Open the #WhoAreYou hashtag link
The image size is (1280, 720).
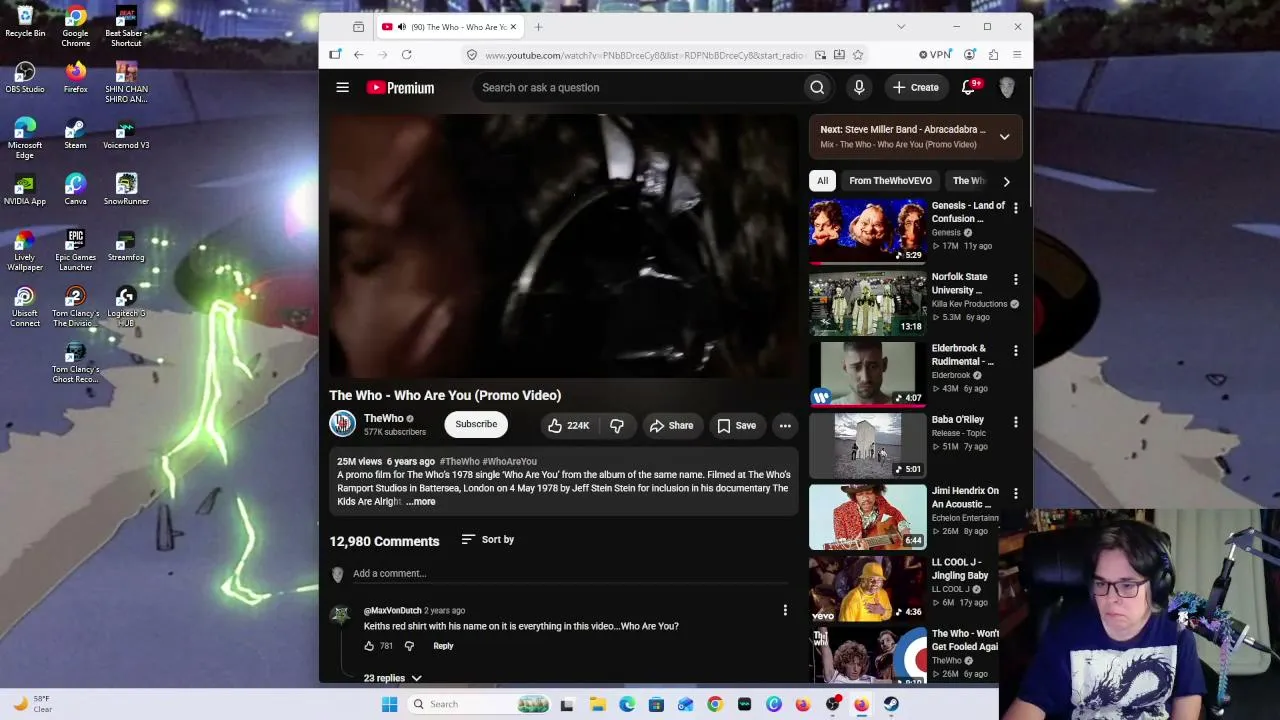(x=510, y=462)
